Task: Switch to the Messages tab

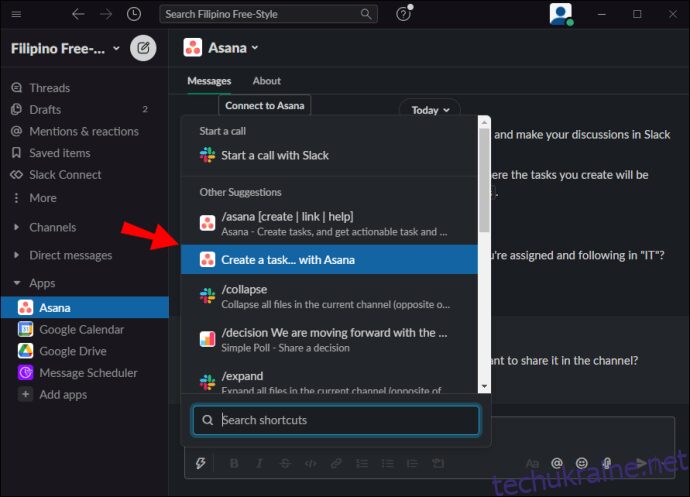Action: 209,81
